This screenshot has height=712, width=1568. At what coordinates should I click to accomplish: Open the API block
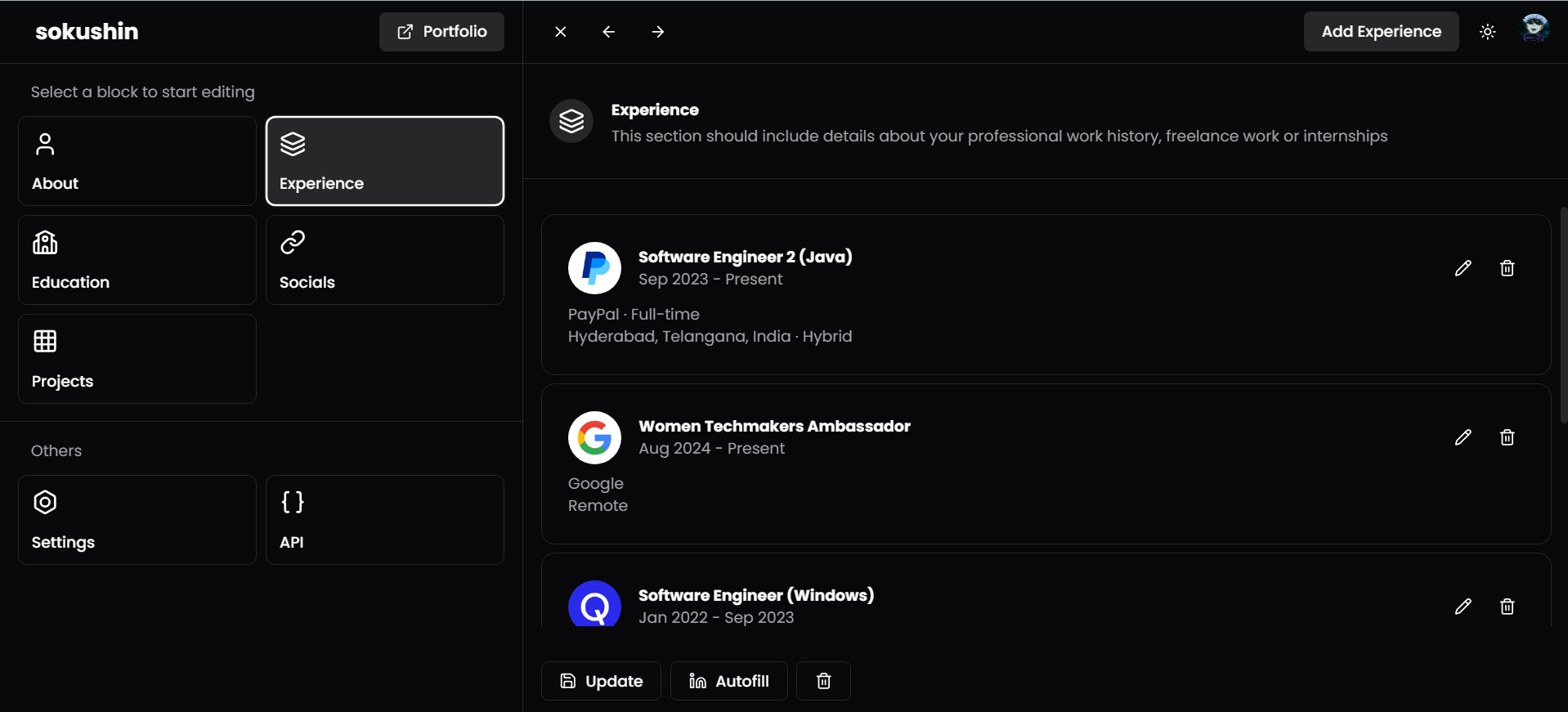click(x=385, y=520)
